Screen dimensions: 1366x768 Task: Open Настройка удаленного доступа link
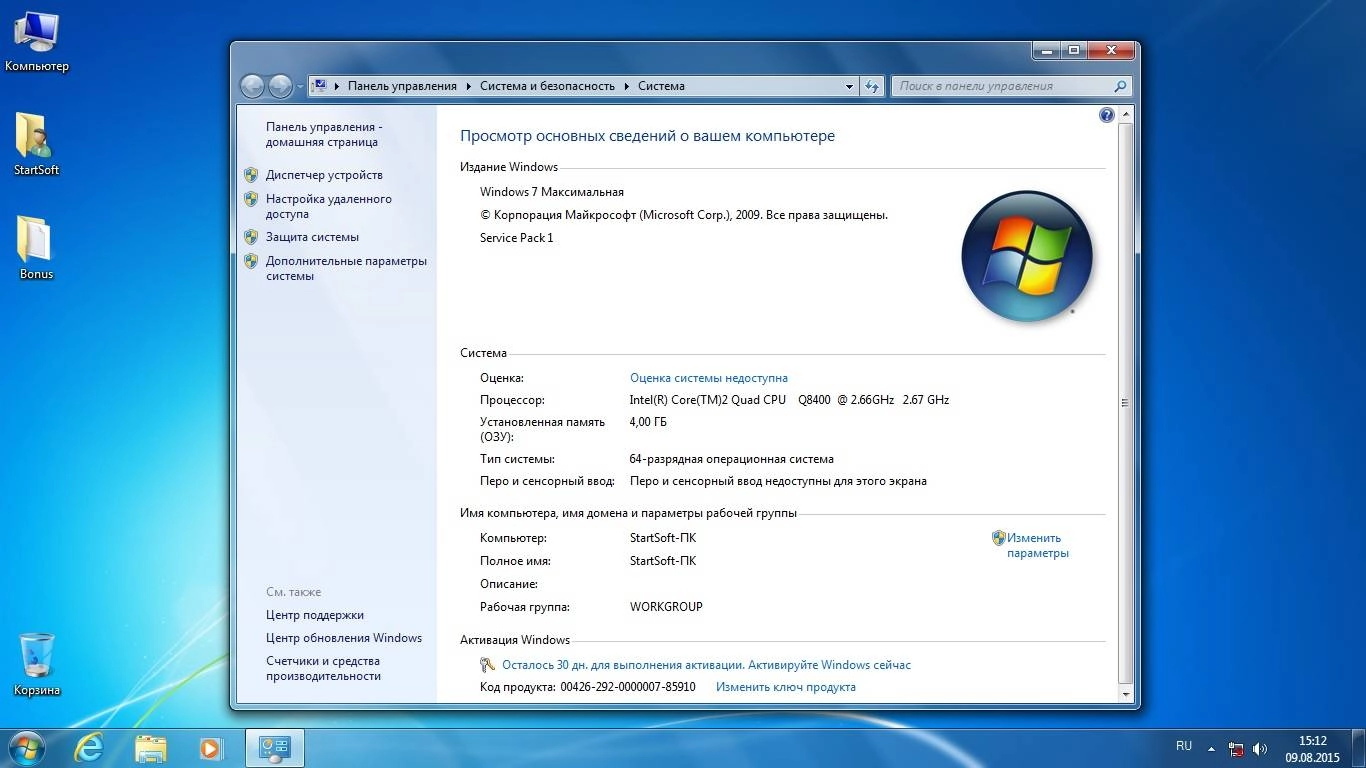[x=329, y=206]
